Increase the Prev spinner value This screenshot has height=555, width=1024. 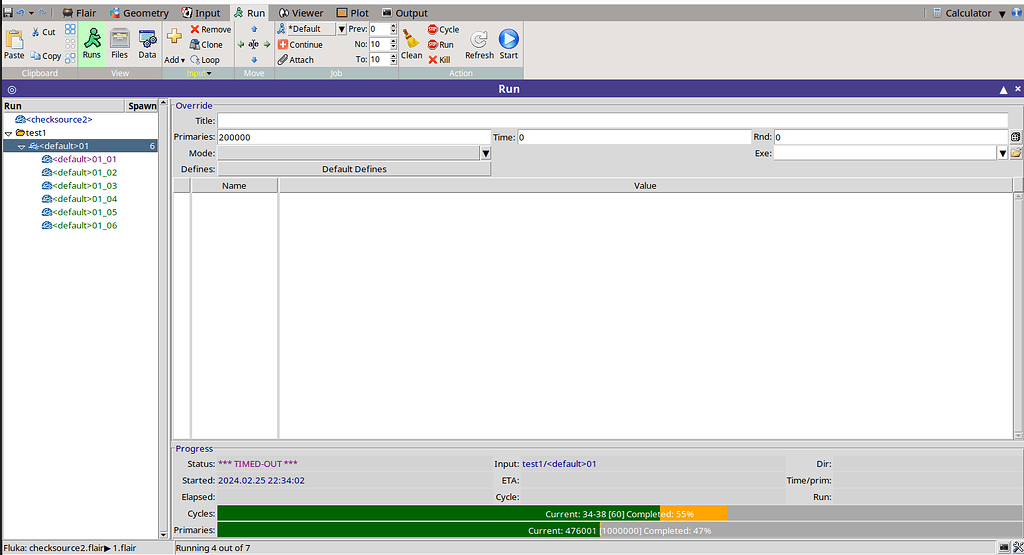393,26
